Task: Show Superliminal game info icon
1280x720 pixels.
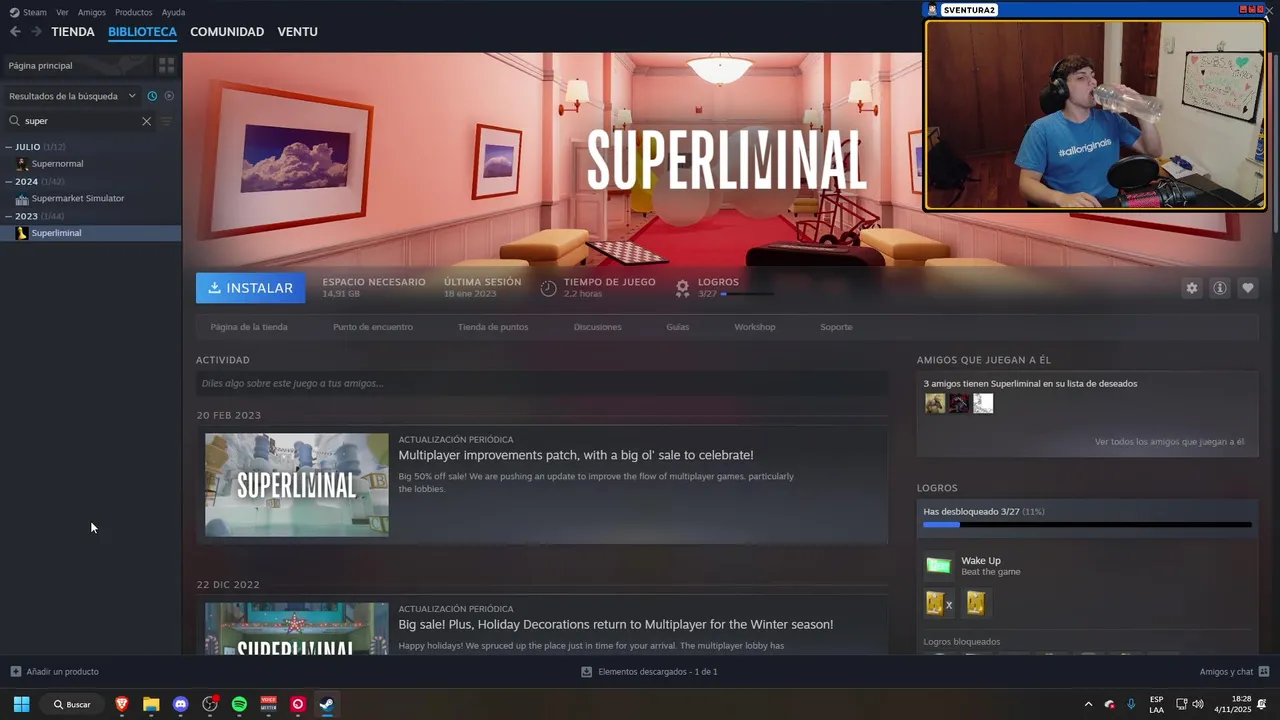Action: (x=1219, y=288)
